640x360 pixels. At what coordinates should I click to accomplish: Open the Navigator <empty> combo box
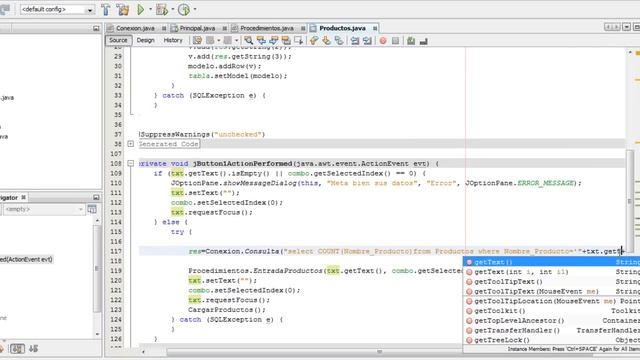tap(43, 209)
